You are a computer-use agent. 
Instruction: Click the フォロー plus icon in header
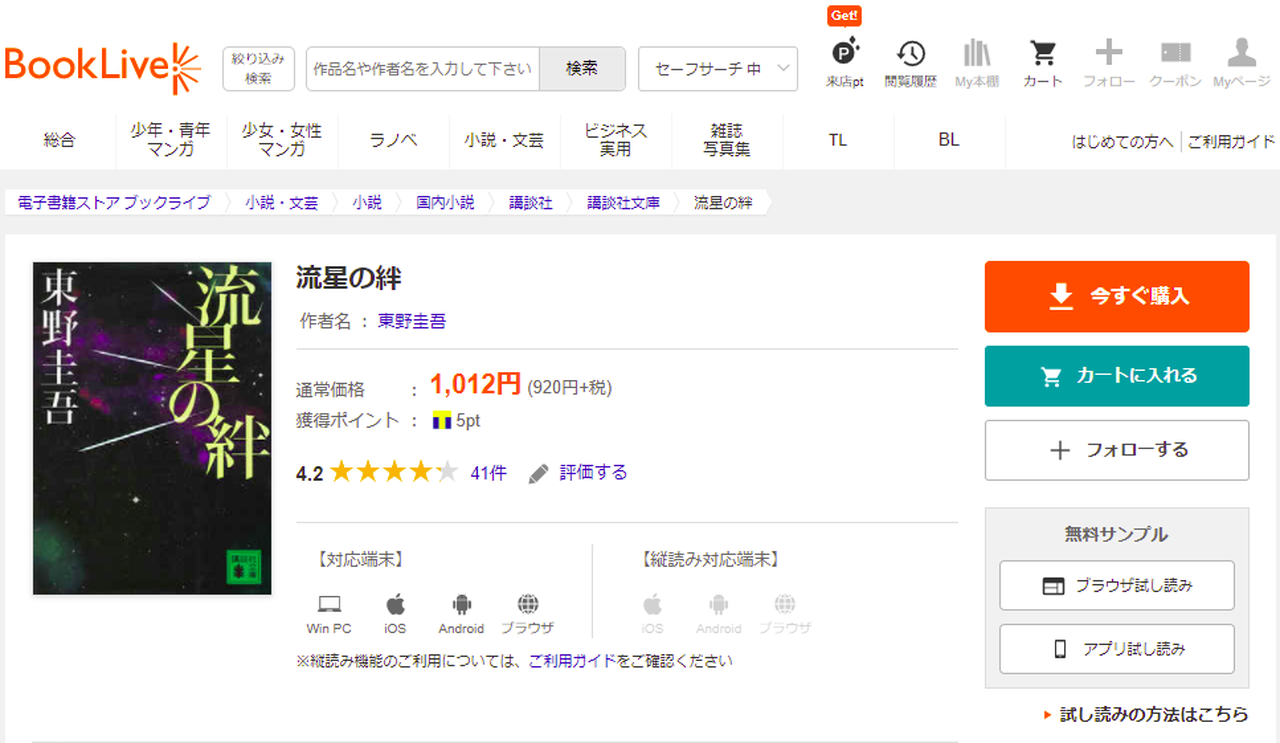coord(1108,64)
